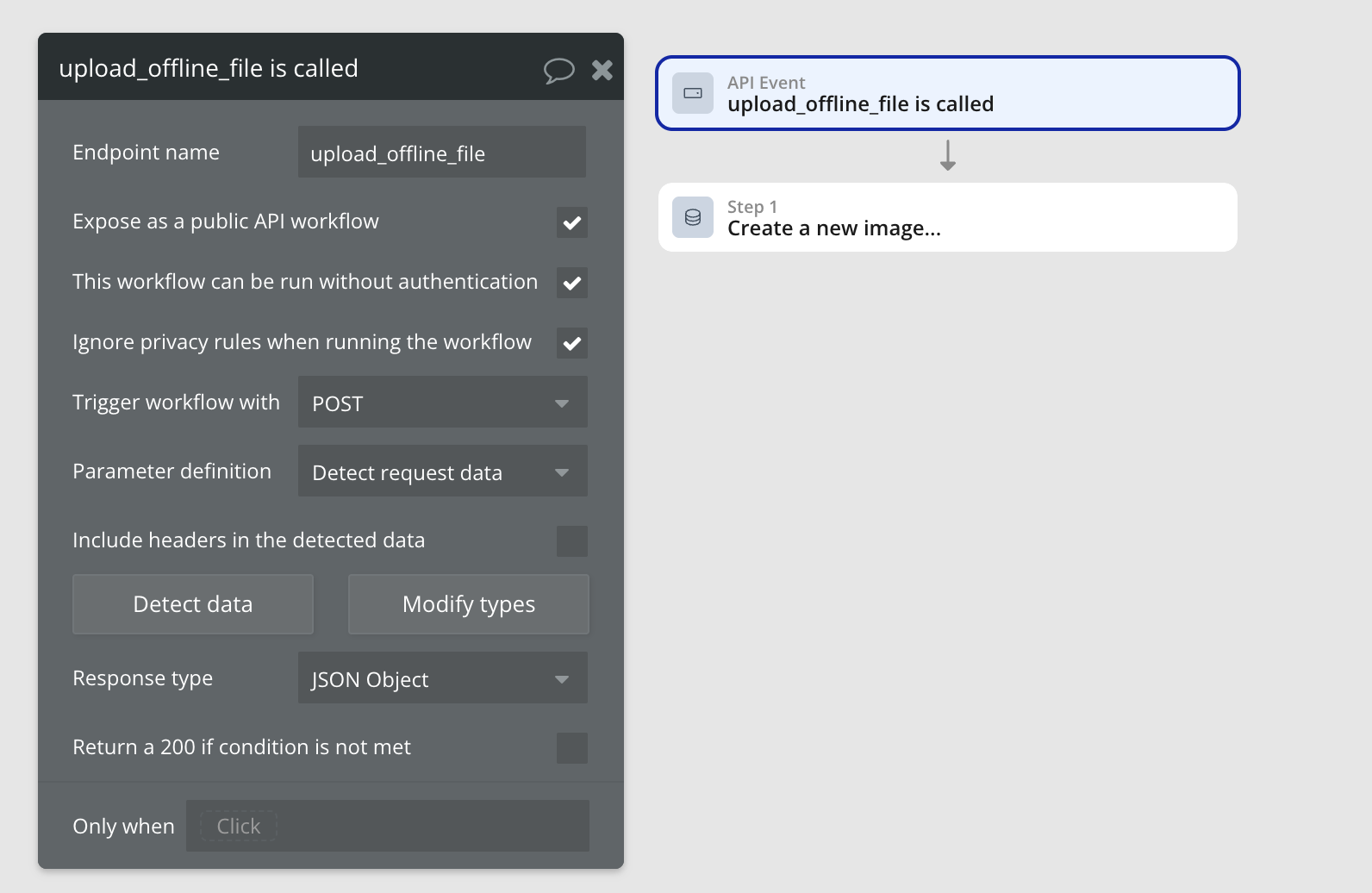Image resolution: width=1372 pixels, height=893 pixels.
Task: Close the upload_offline_file property panel
Action: (602, 70)
